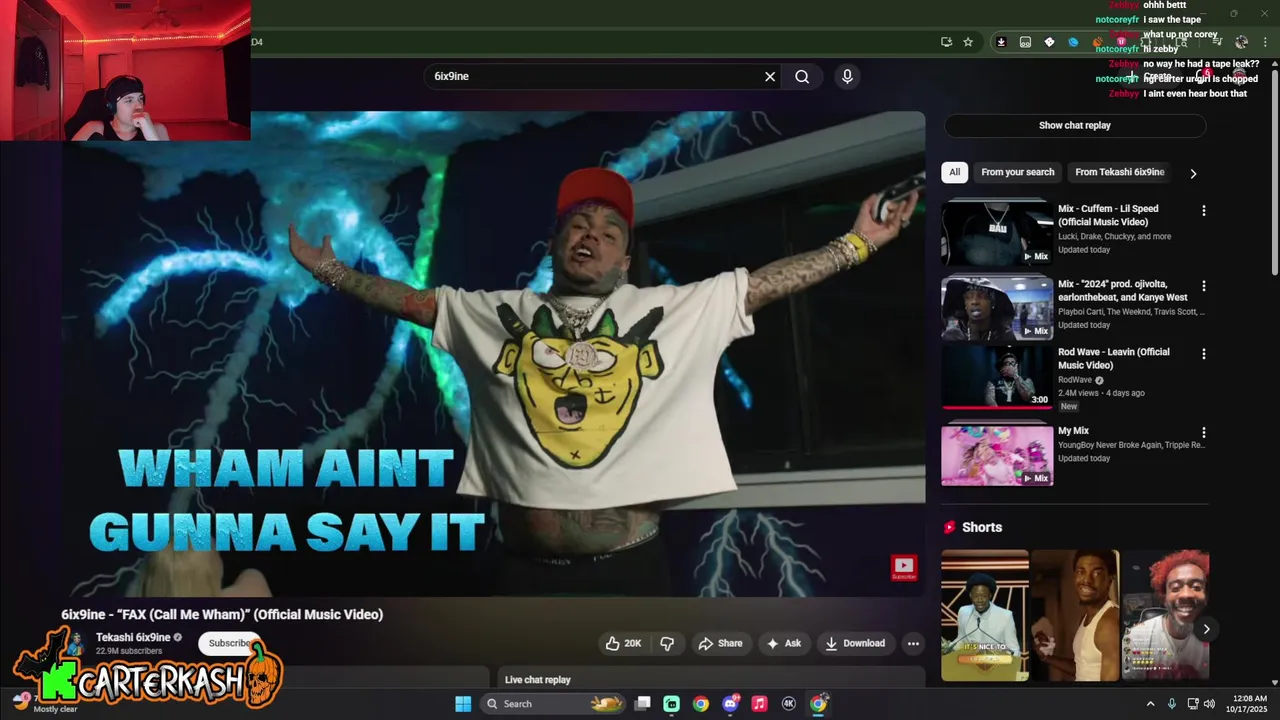
Task: Open Discord from the taskbar
Action: [730, 704]
